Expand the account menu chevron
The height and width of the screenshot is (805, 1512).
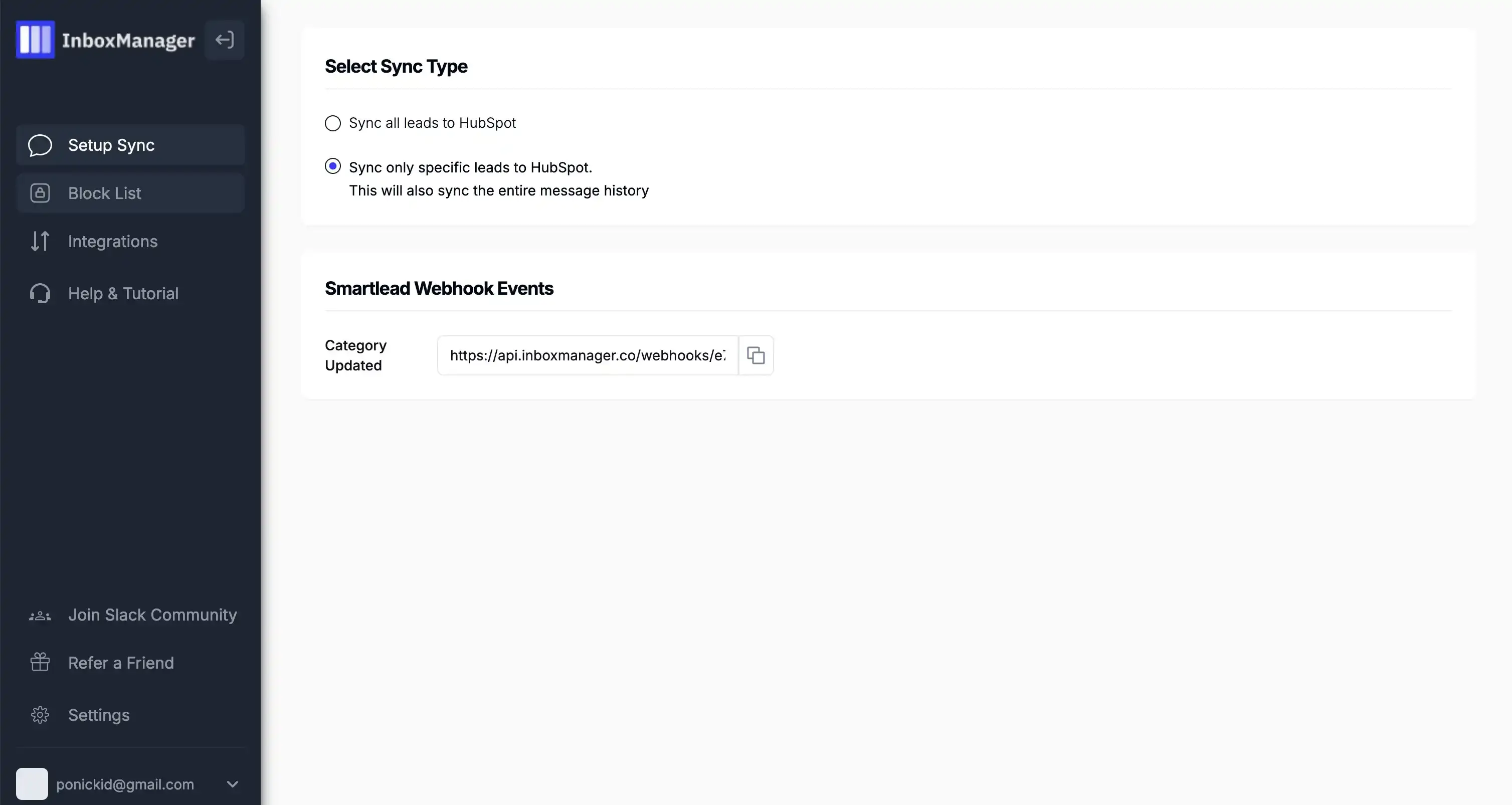click(x=233, y=784)
